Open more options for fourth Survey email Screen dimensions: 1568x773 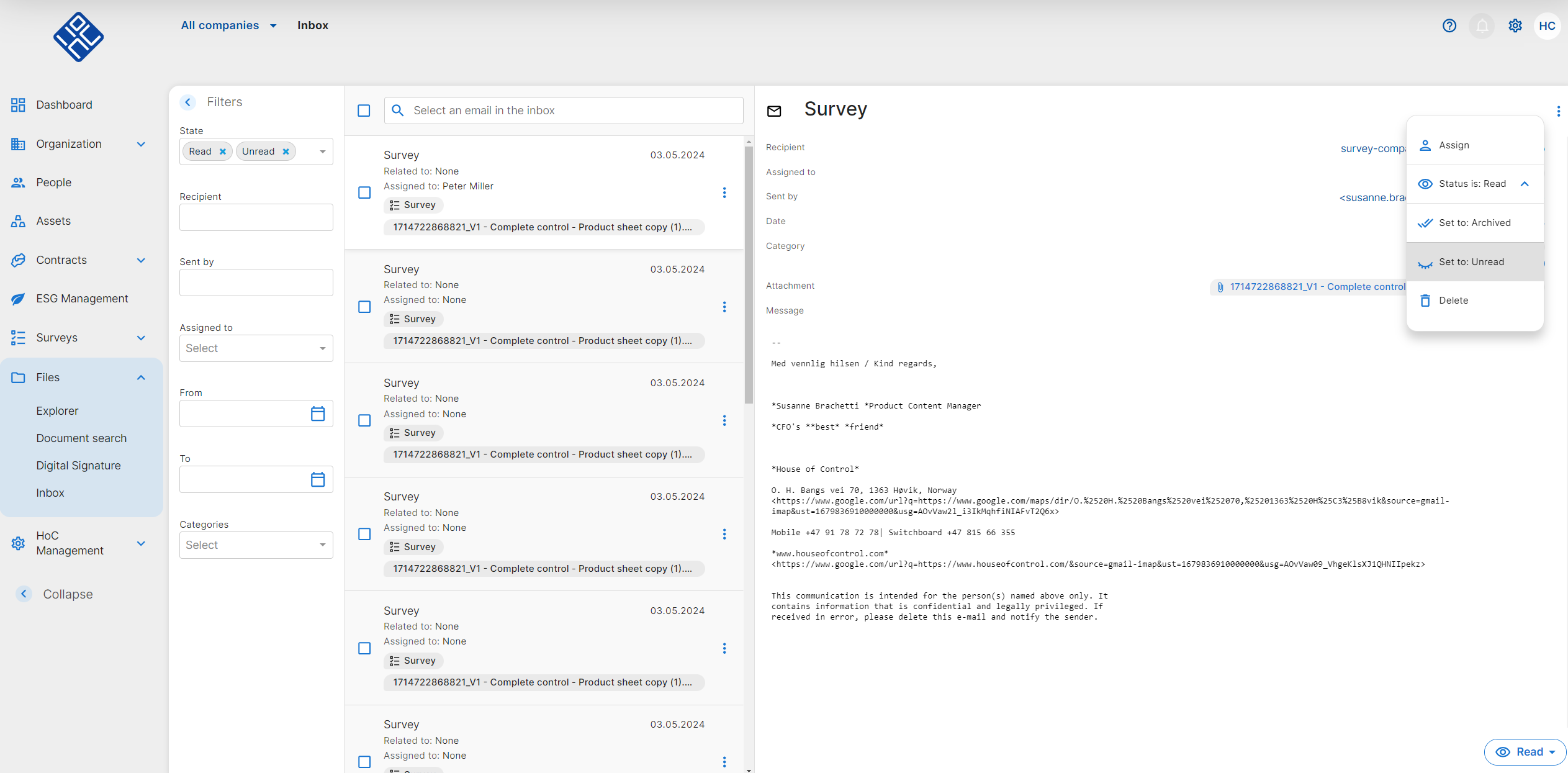coord(724,534)
